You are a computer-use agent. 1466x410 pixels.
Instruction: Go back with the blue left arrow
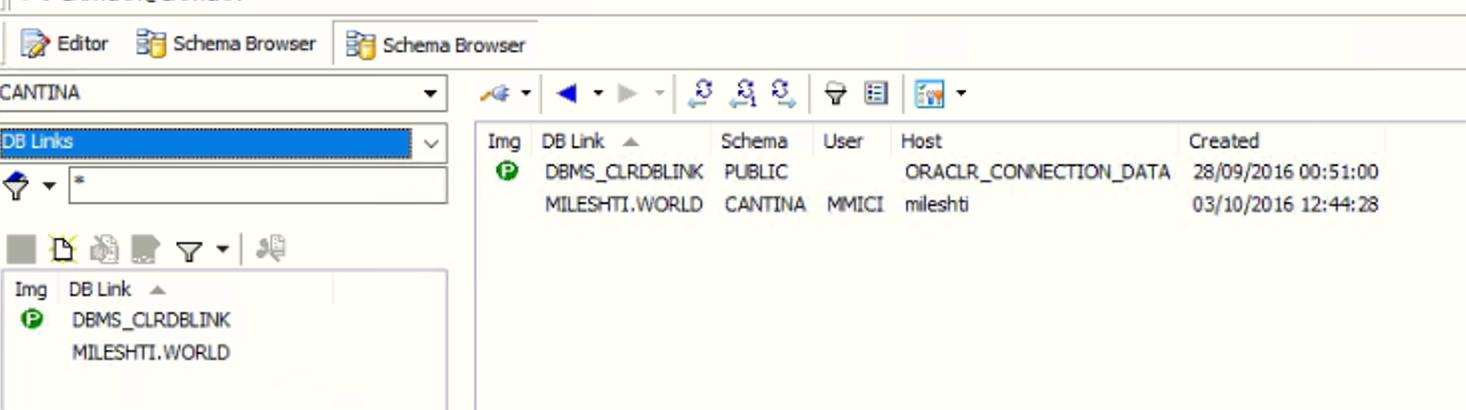click(567, 93)
